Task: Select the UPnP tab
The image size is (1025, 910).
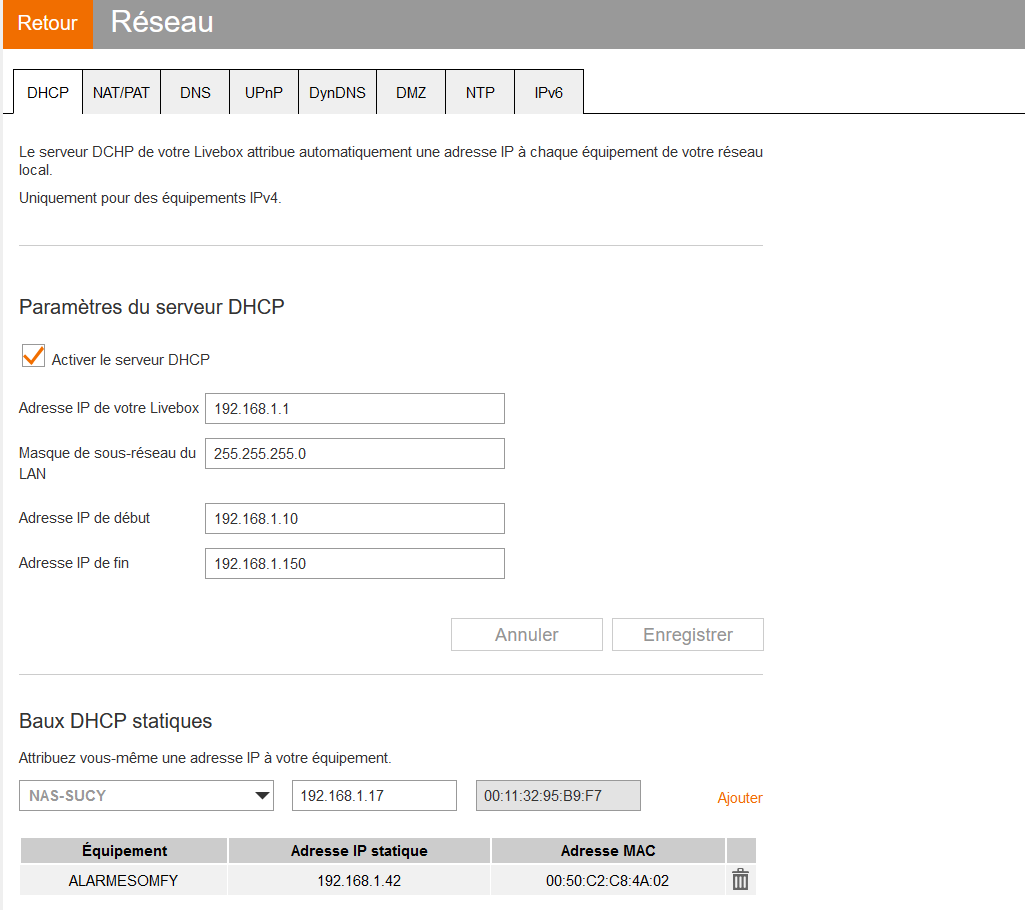Action: pos(264,93)
